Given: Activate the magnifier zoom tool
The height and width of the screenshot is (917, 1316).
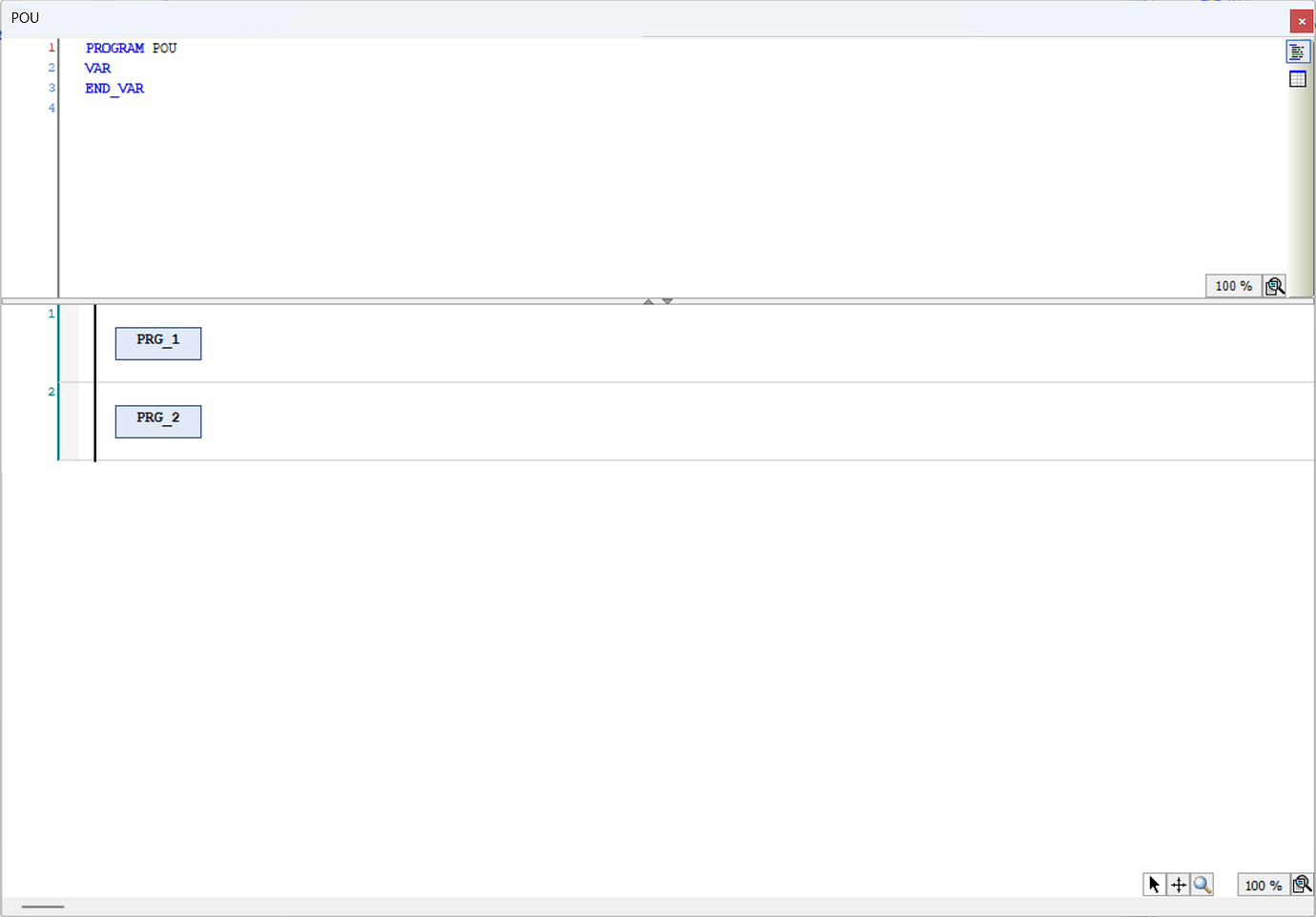Looking at the screenshot, I should [1202, 884].
